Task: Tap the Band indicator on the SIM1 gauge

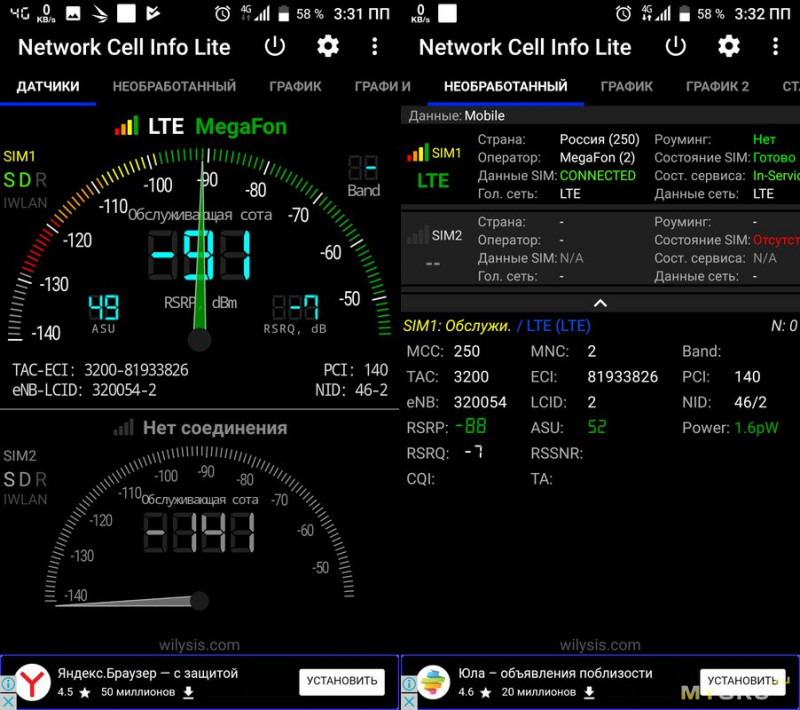Action: click(363, 175)
